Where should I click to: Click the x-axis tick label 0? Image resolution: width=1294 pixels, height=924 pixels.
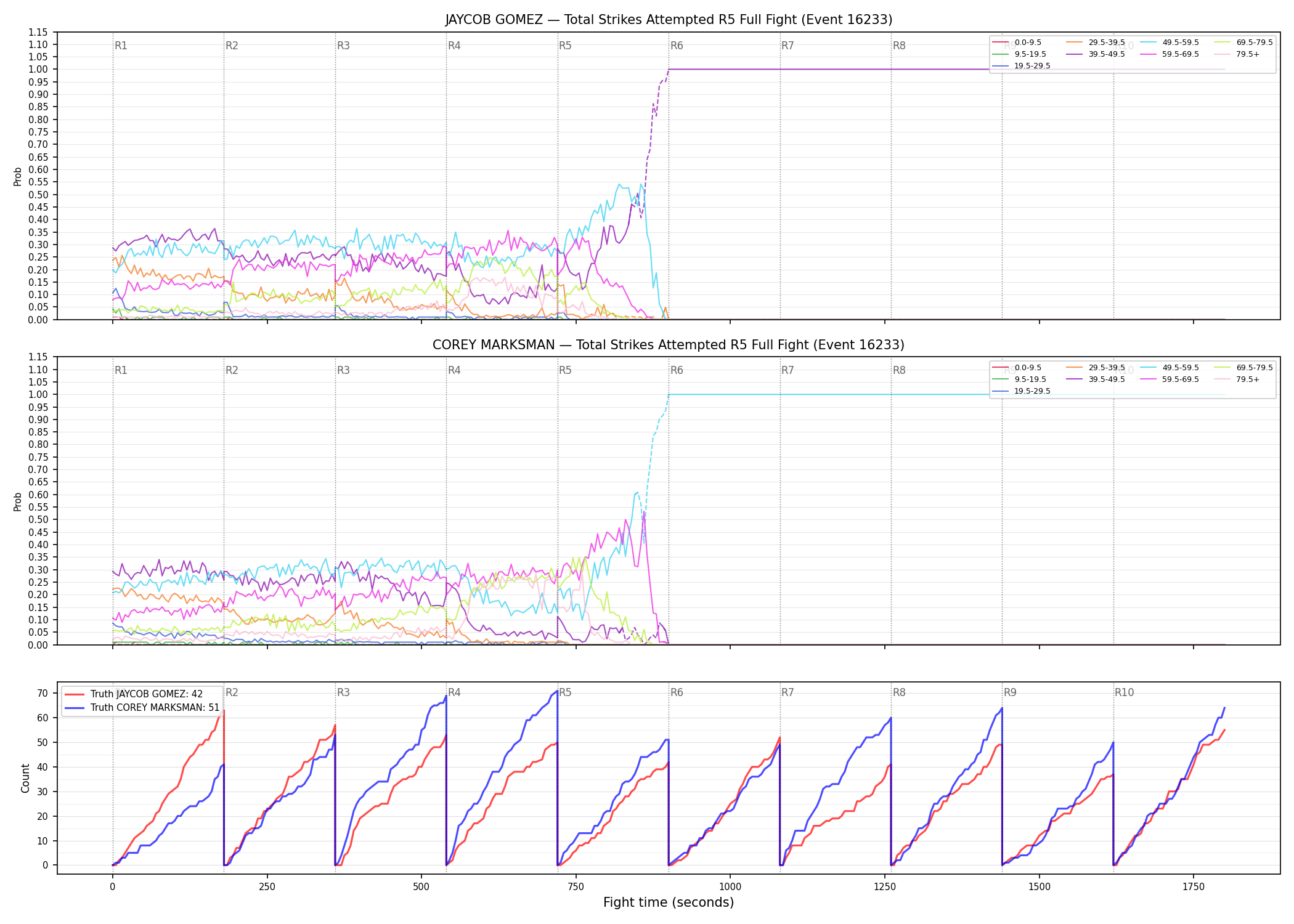(x=112, y=887)
